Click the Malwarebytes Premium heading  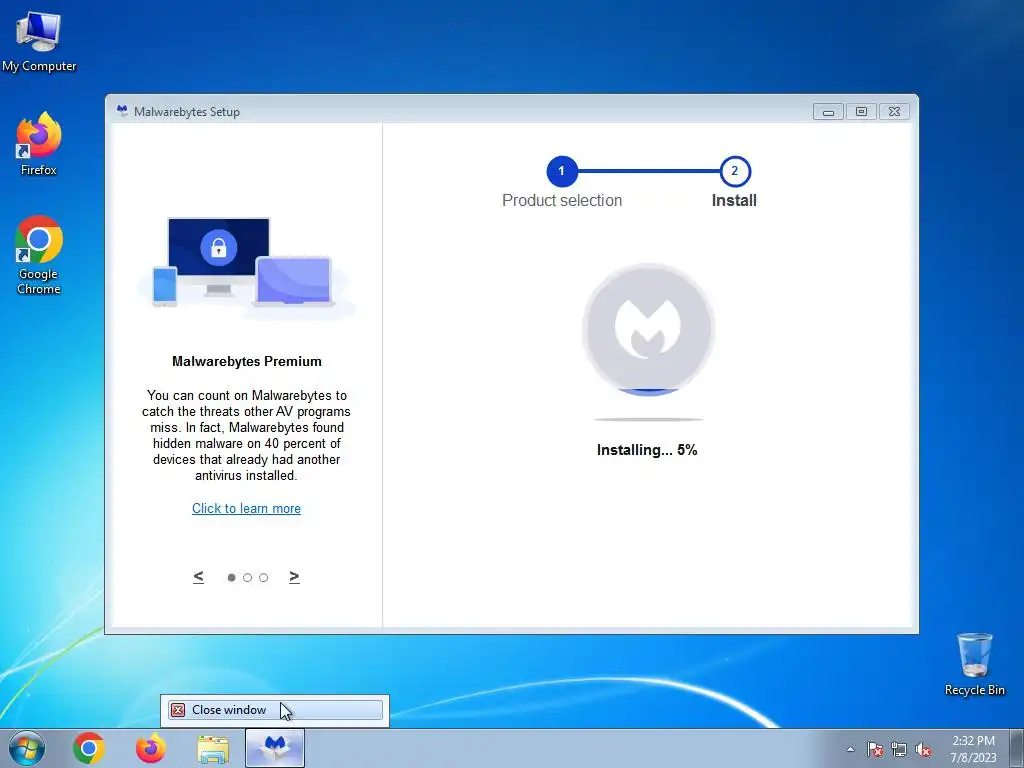(247, 361)
